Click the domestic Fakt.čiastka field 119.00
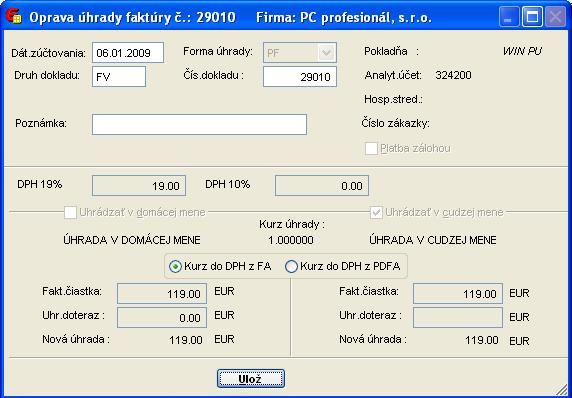The image size is (572, 398). pyautogui.click(x=162, y=293)
